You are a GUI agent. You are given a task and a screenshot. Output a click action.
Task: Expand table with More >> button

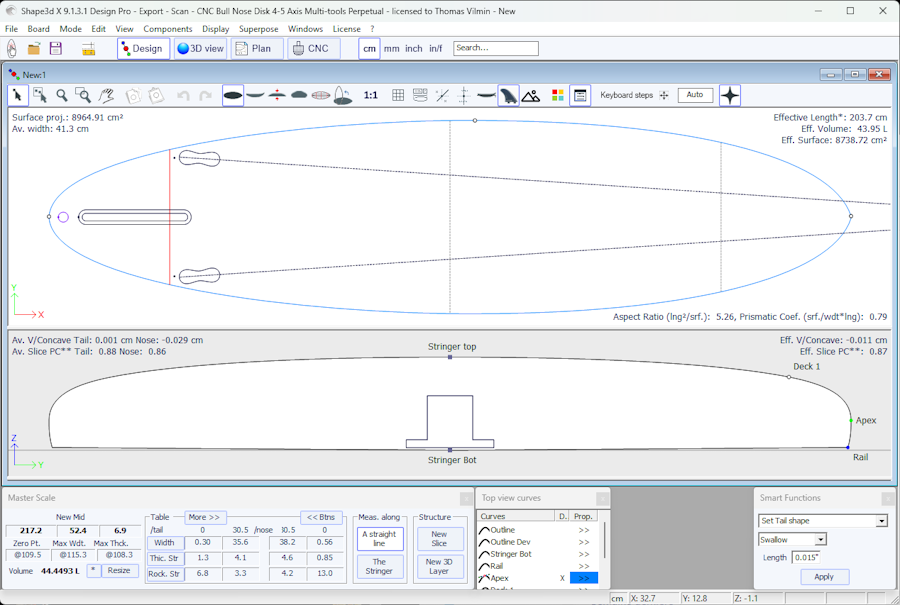(205, 517)
